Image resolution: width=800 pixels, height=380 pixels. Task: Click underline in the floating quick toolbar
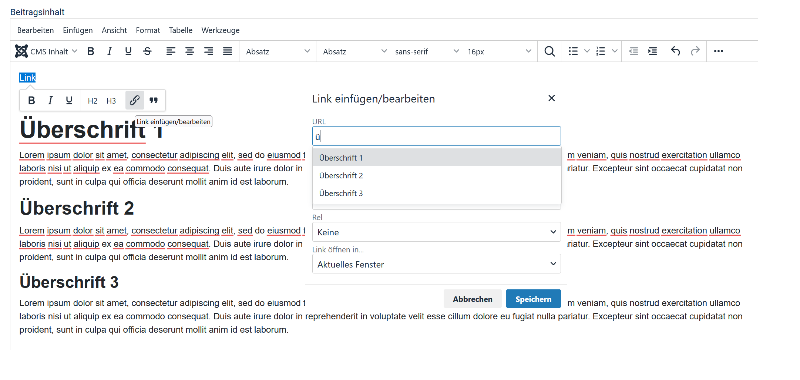point(69,100)
